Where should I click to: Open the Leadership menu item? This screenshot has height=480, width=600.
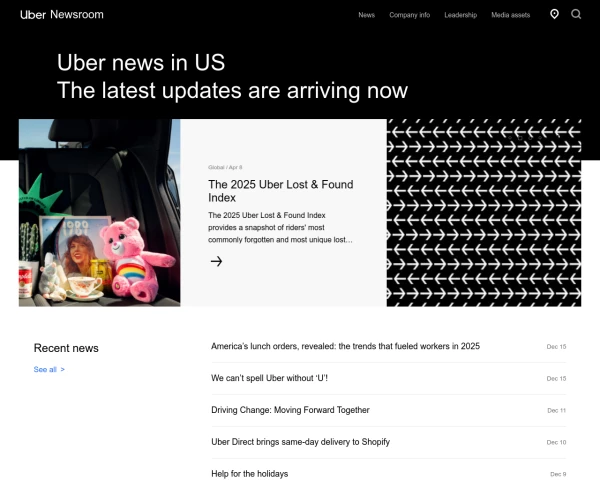[460, 15]
